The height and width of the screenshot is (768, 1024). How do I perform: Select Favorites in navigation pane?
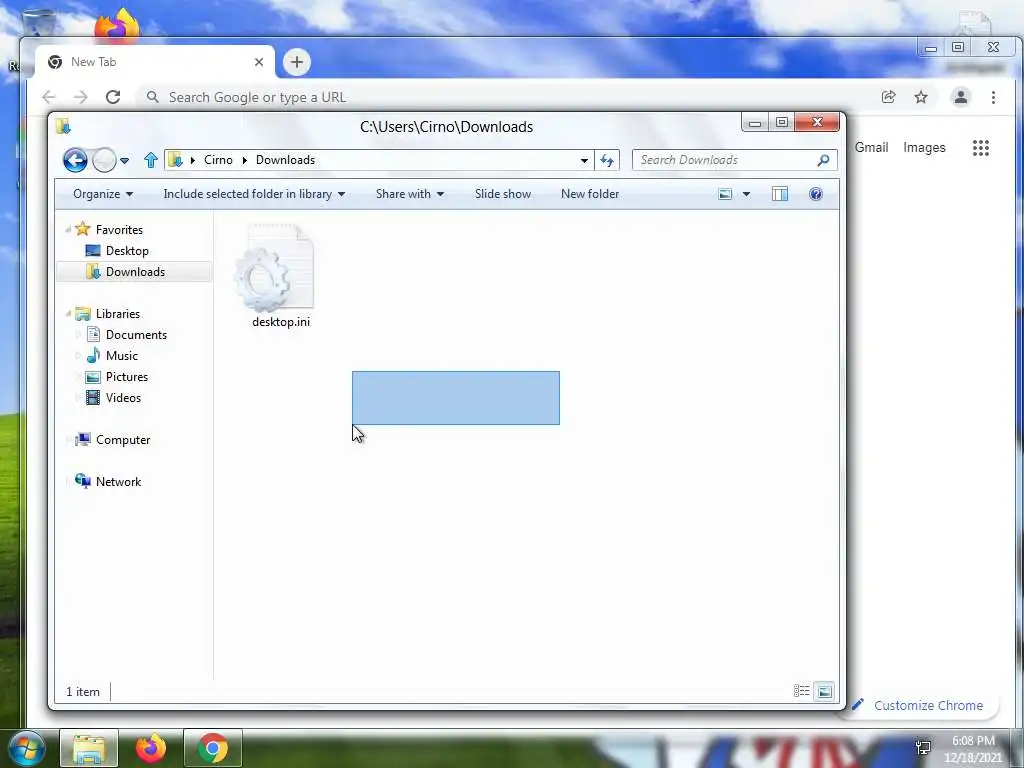119,229
